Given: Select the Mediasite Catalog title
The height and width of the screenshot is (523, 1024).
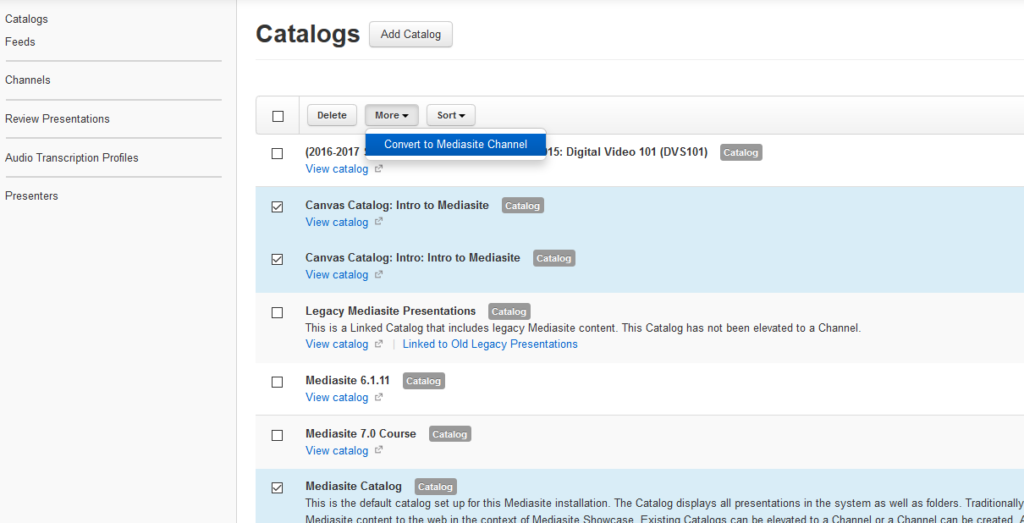Looking at the screenshot, I should click(353, 486).
